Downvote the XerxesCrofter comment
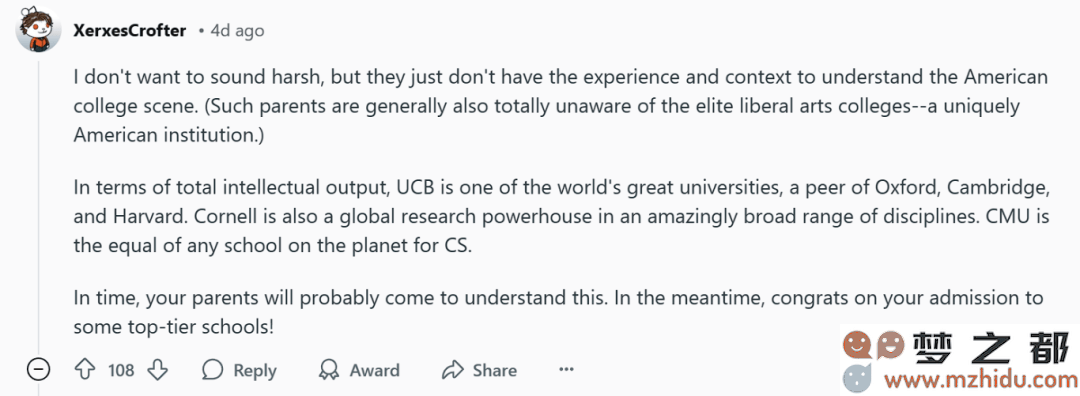This screenshot has height=396, width=1080. [x=158, y=370]
